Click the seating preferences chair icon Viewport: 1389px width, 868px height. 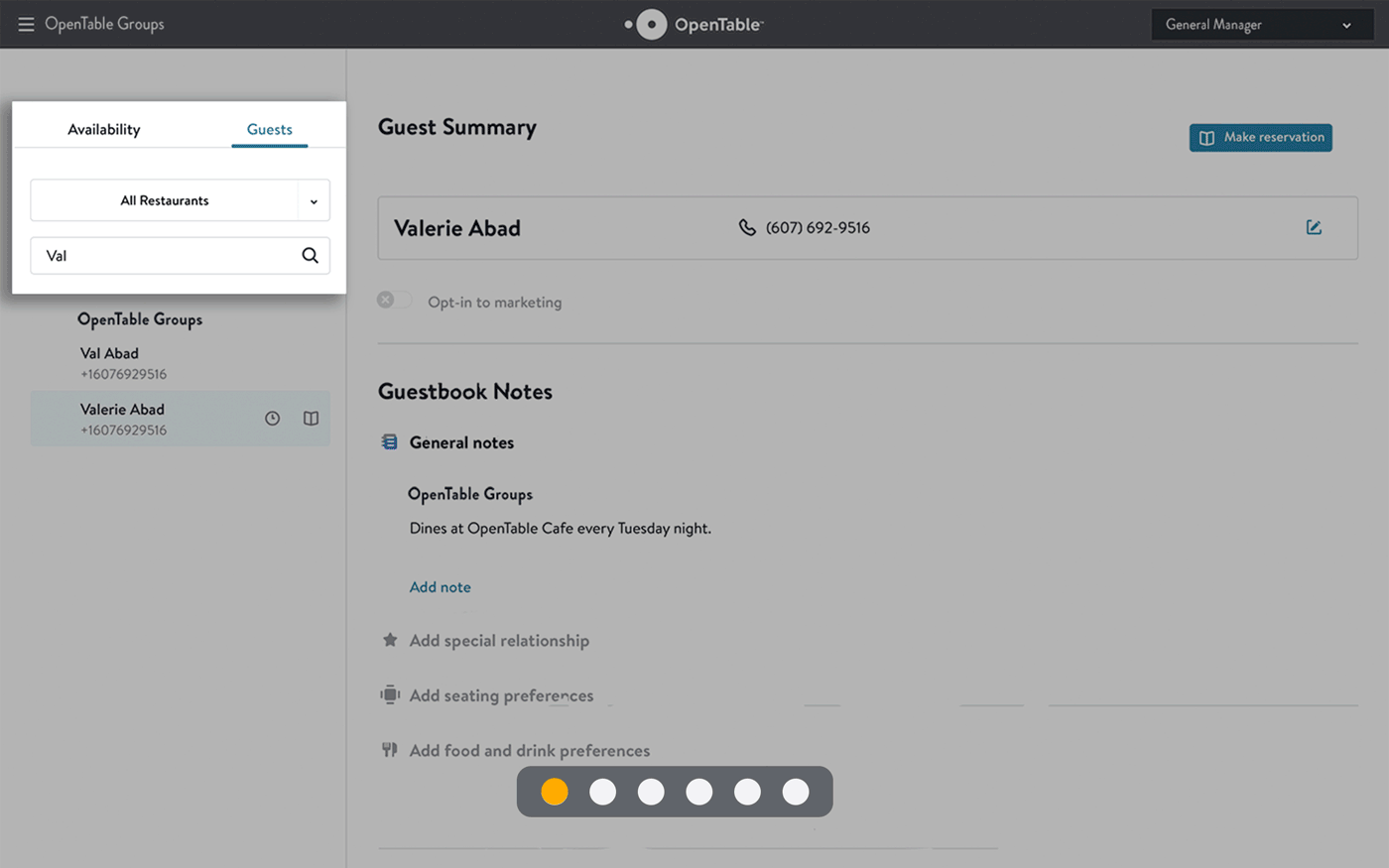pyautogui.click(x=390, y=694)
